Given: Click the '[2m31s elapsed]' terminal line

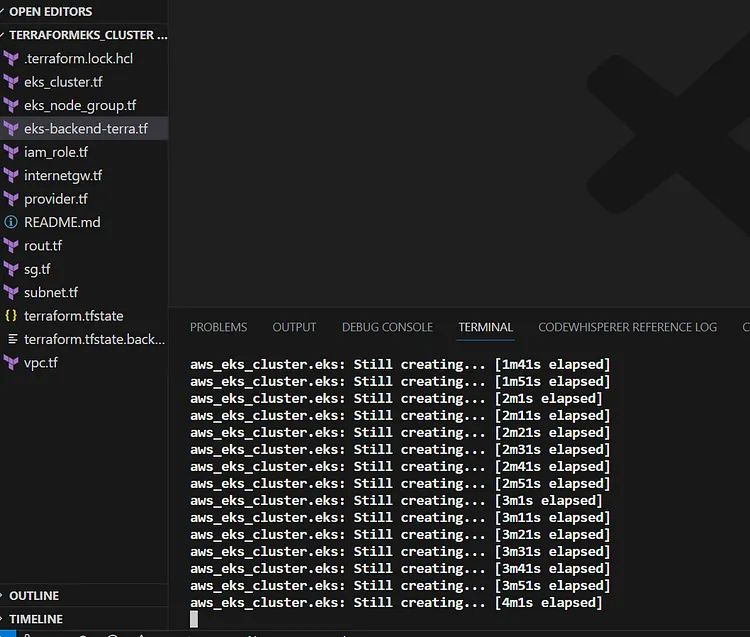Looking at the screenshot, I should (x=400, y=450).
